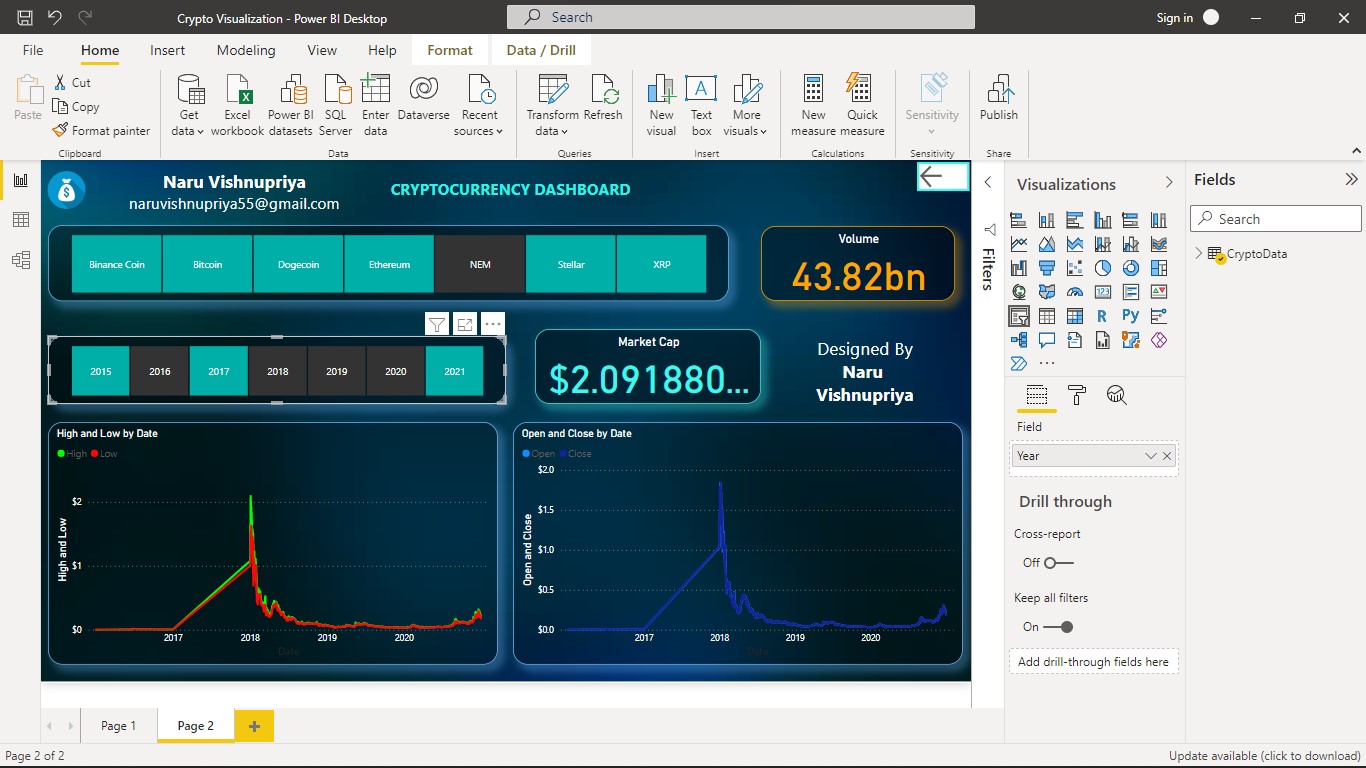Choose the Slicer visual icon
This screenshot has height=768, width=1366.
(1019, 316)
